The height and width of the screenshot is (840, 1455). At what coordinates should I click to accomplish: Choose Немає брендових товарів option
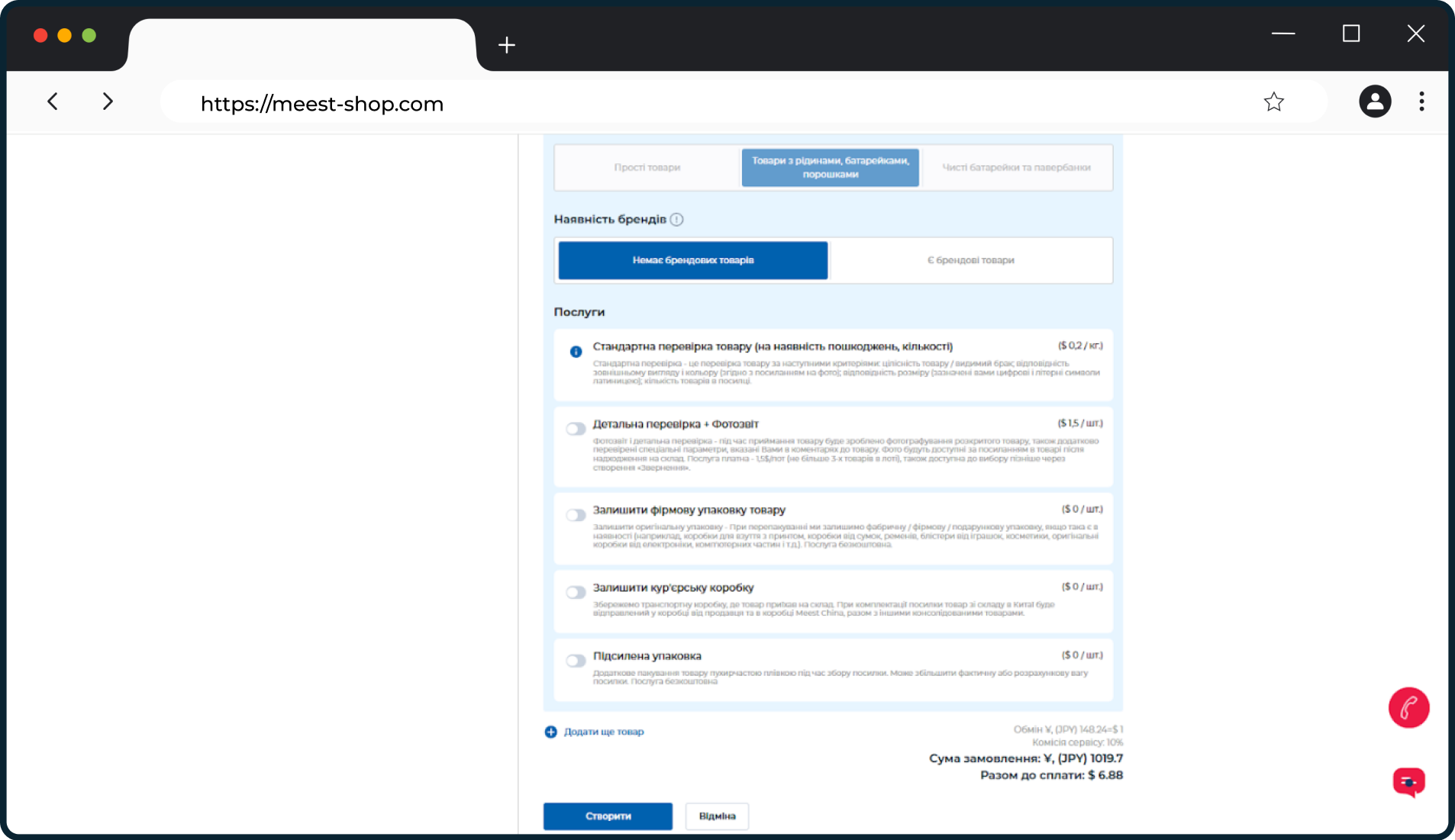point(693,261)
